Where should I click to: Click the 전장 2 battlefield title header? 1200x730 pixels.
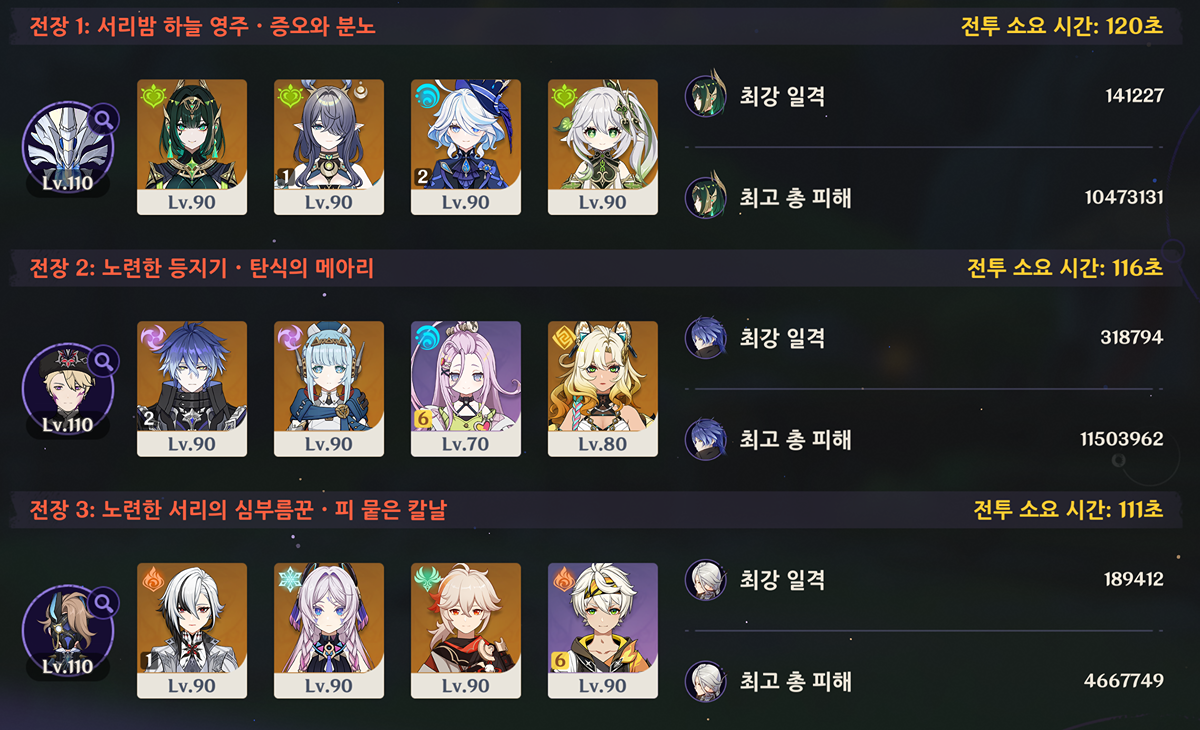coord(202,268)
